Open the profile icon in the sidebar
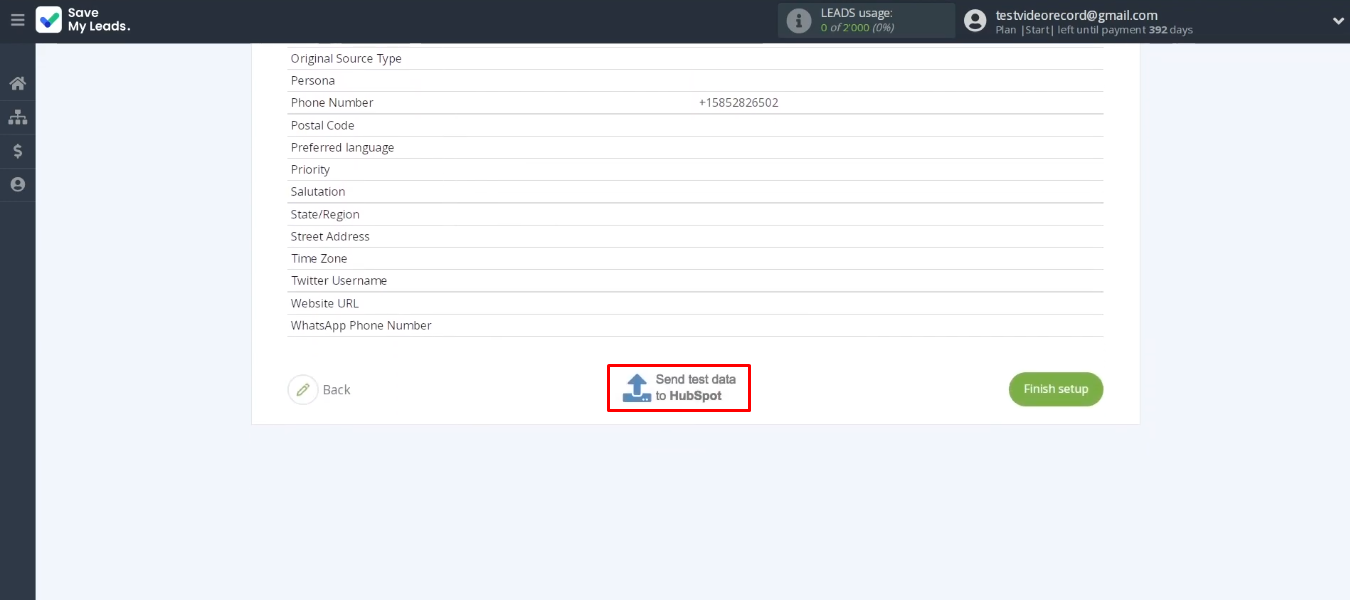Screen dimensions: 1350x600 [17, 185]
